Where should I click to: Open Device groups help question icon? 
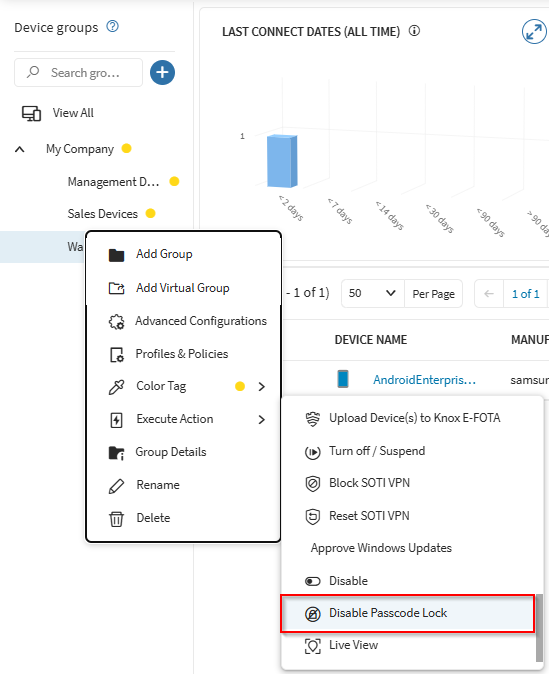[x=113, y=27]
